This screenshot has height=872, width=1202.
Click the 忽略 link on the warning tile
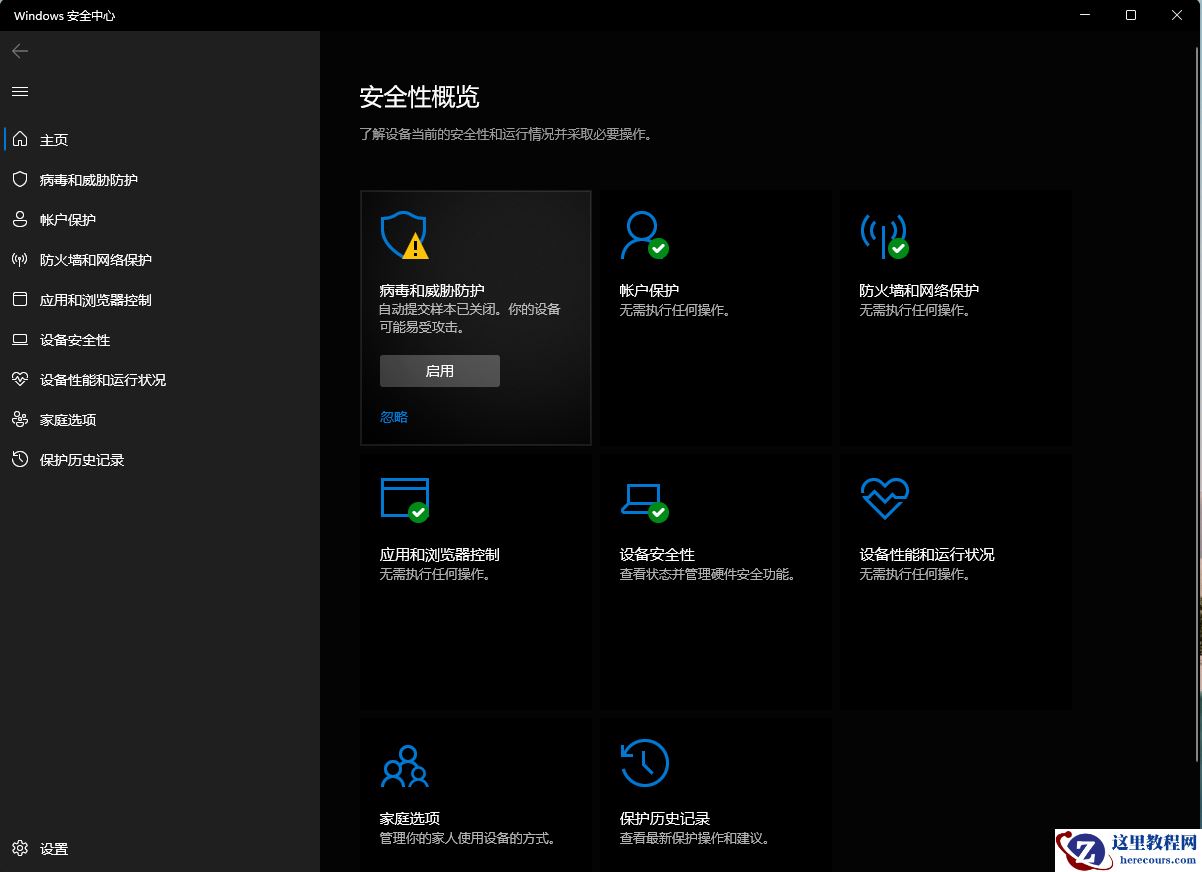[x=392, y=416]
